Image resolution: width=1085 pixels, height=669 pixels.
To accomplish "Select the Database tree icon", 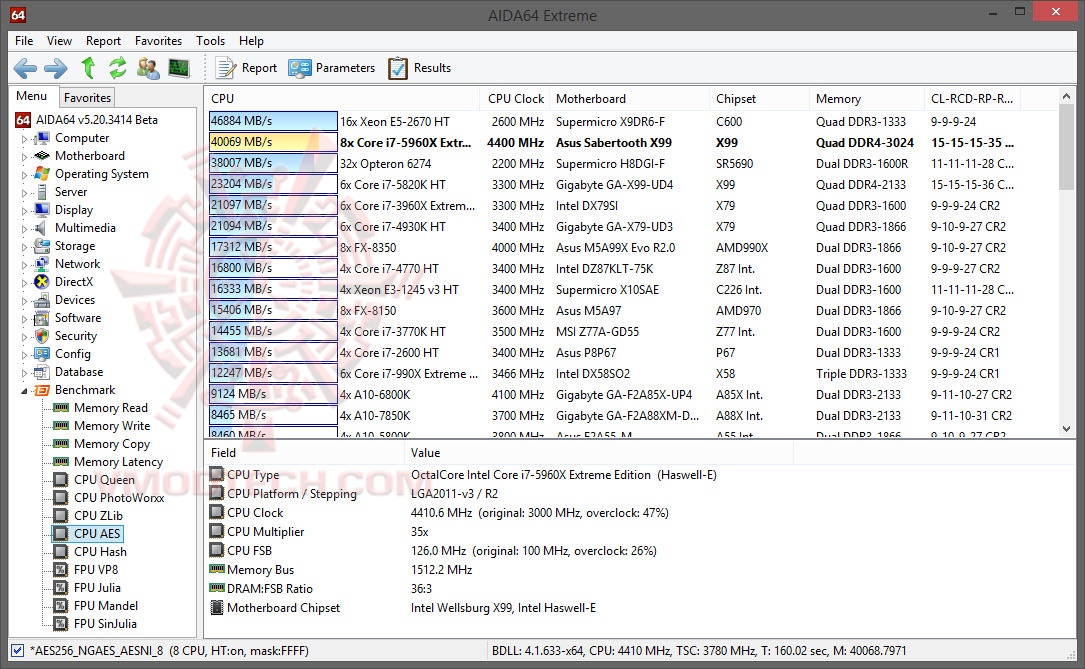I will pyautogui.click(x=42, y=372).
